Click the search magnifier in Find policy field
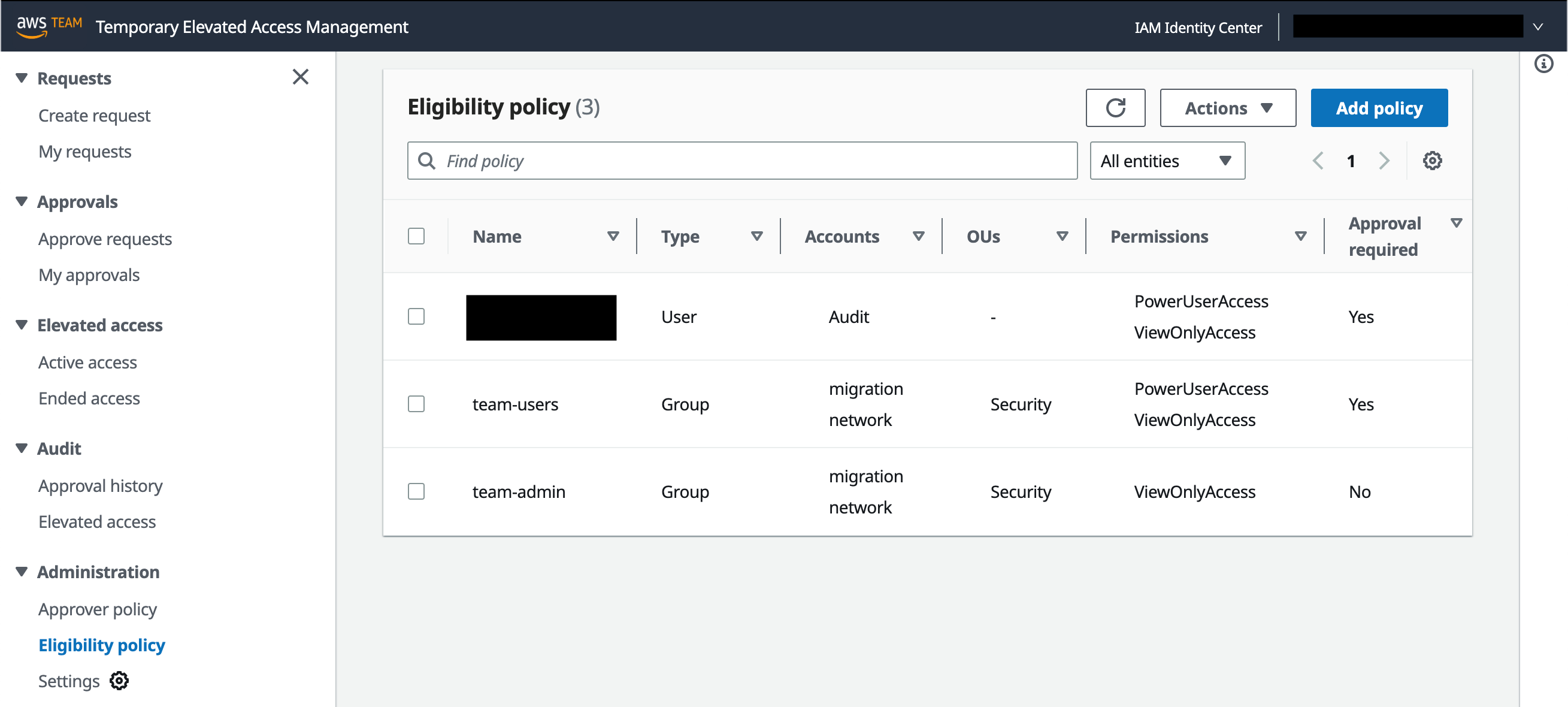 (x=426, y=161)
